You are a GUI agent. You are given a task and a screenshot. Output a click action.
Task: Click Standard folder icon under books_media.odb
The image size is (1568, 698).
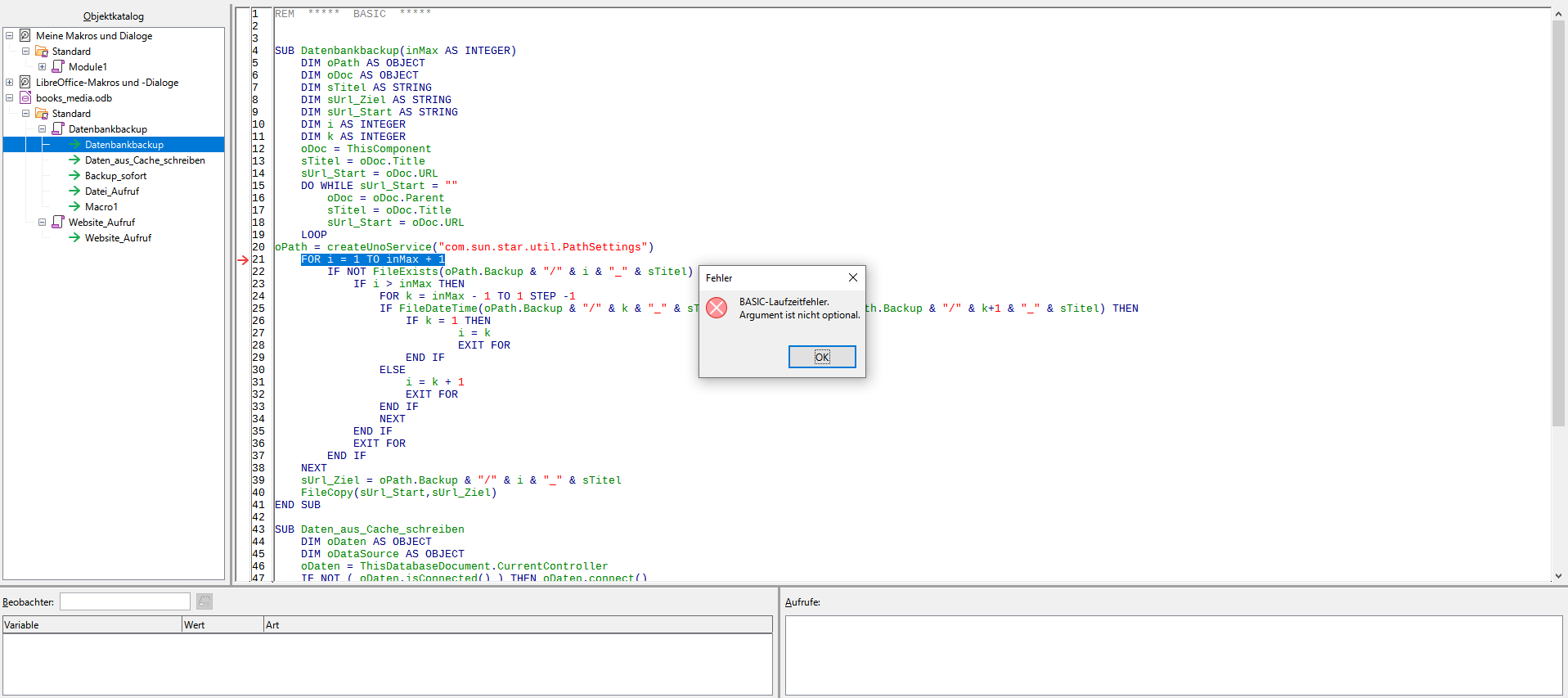pyautogui.click(x=42, y=114)
